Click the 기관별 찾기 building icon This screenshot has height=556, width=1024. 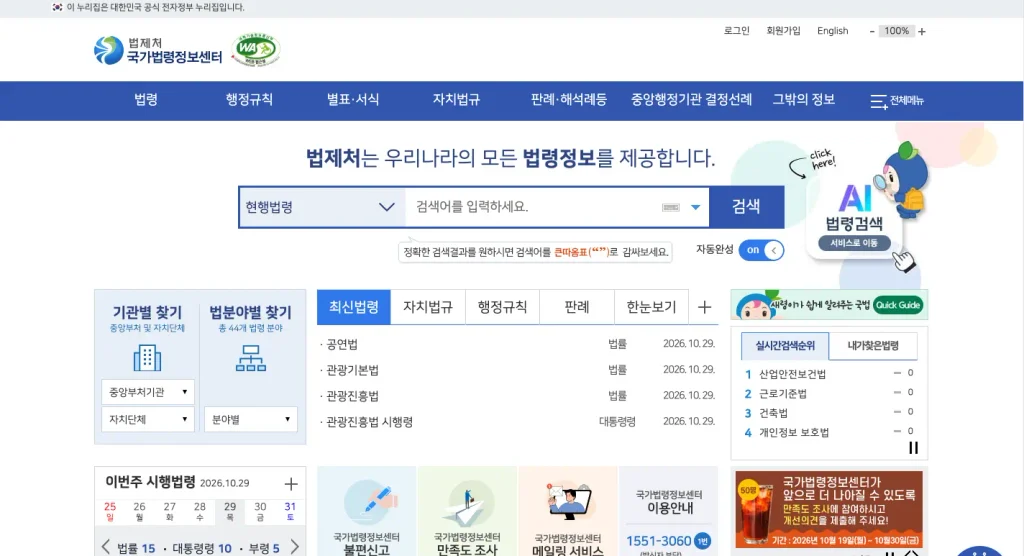coord(147,358)
